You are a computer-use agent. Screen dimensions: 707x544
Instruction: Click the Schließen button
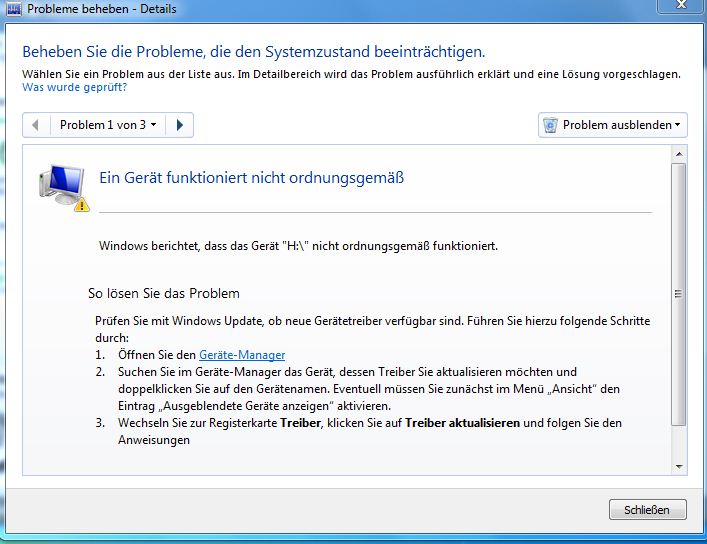click(647, 510)
